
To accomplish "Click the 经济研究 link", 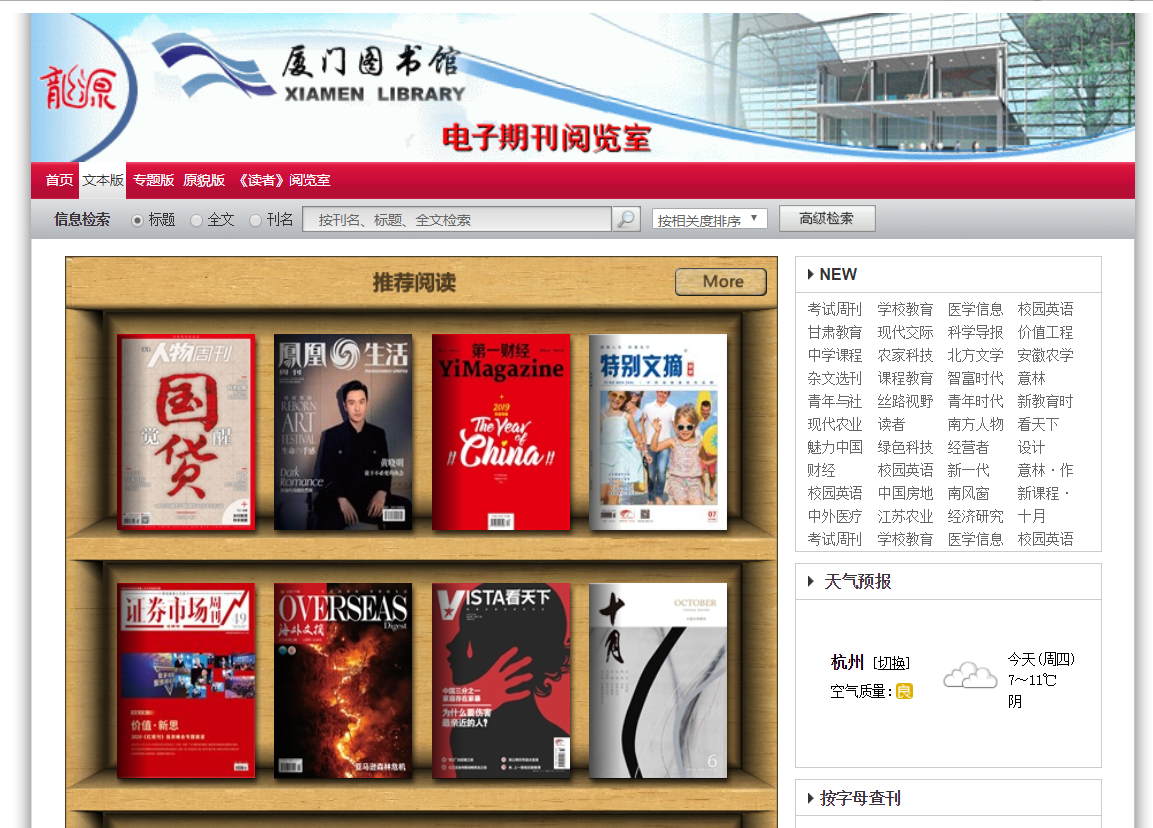I will (975, 516).
